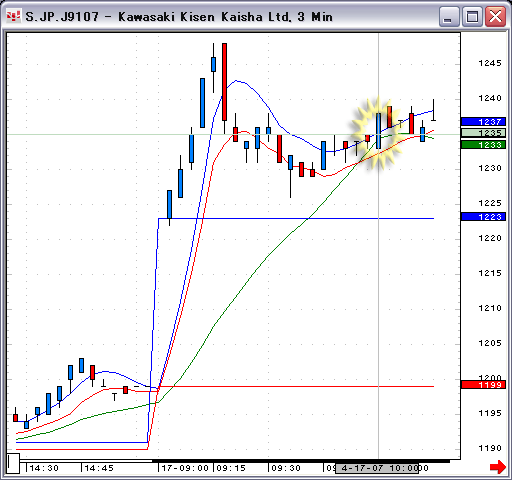
Task: Click the blue 1223 price label
Action: pos(483,217)
